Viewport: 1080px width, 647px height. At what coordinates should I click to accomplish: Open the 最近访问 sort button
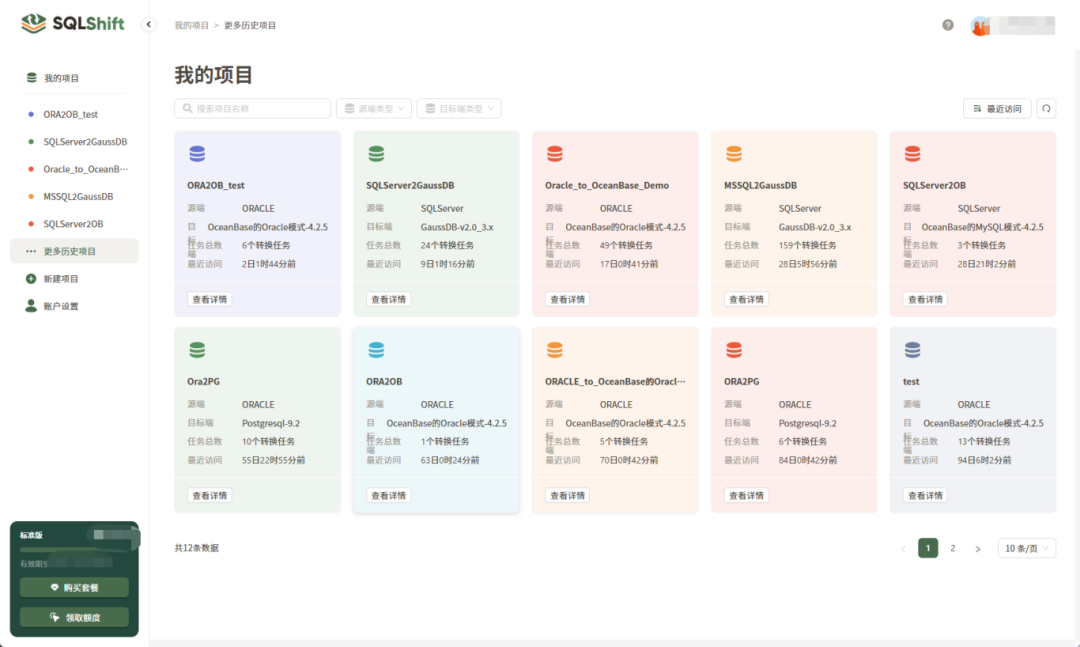tap(997, 108)
